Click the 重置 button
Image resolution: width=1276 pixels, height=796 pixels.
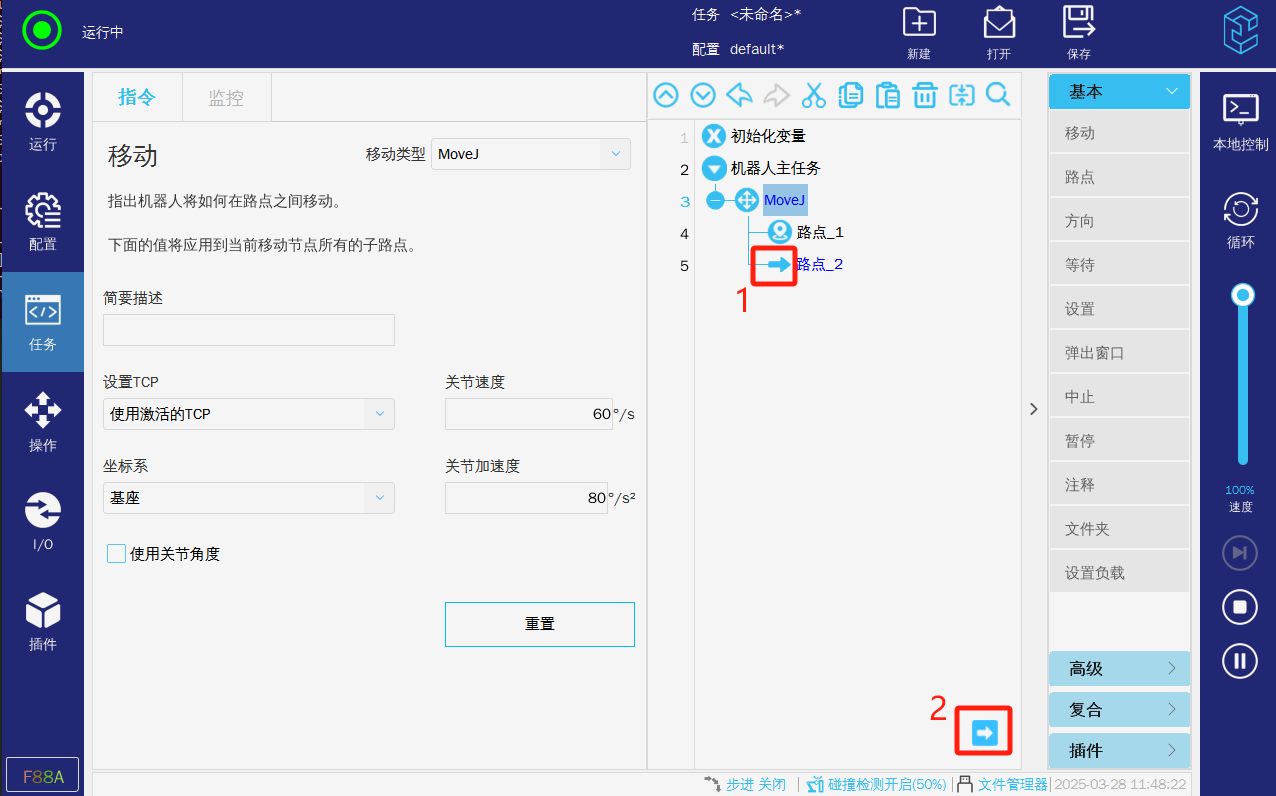click(x=539, y=624)
